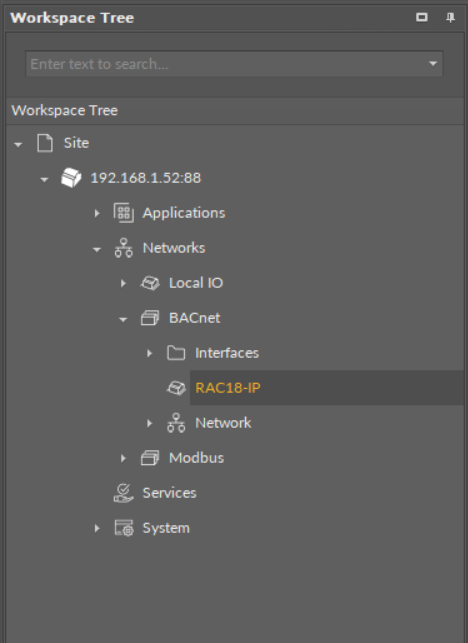Click the System settings window icon
The width and height of the screenshot is (468, 643).
tap(123, 528)
